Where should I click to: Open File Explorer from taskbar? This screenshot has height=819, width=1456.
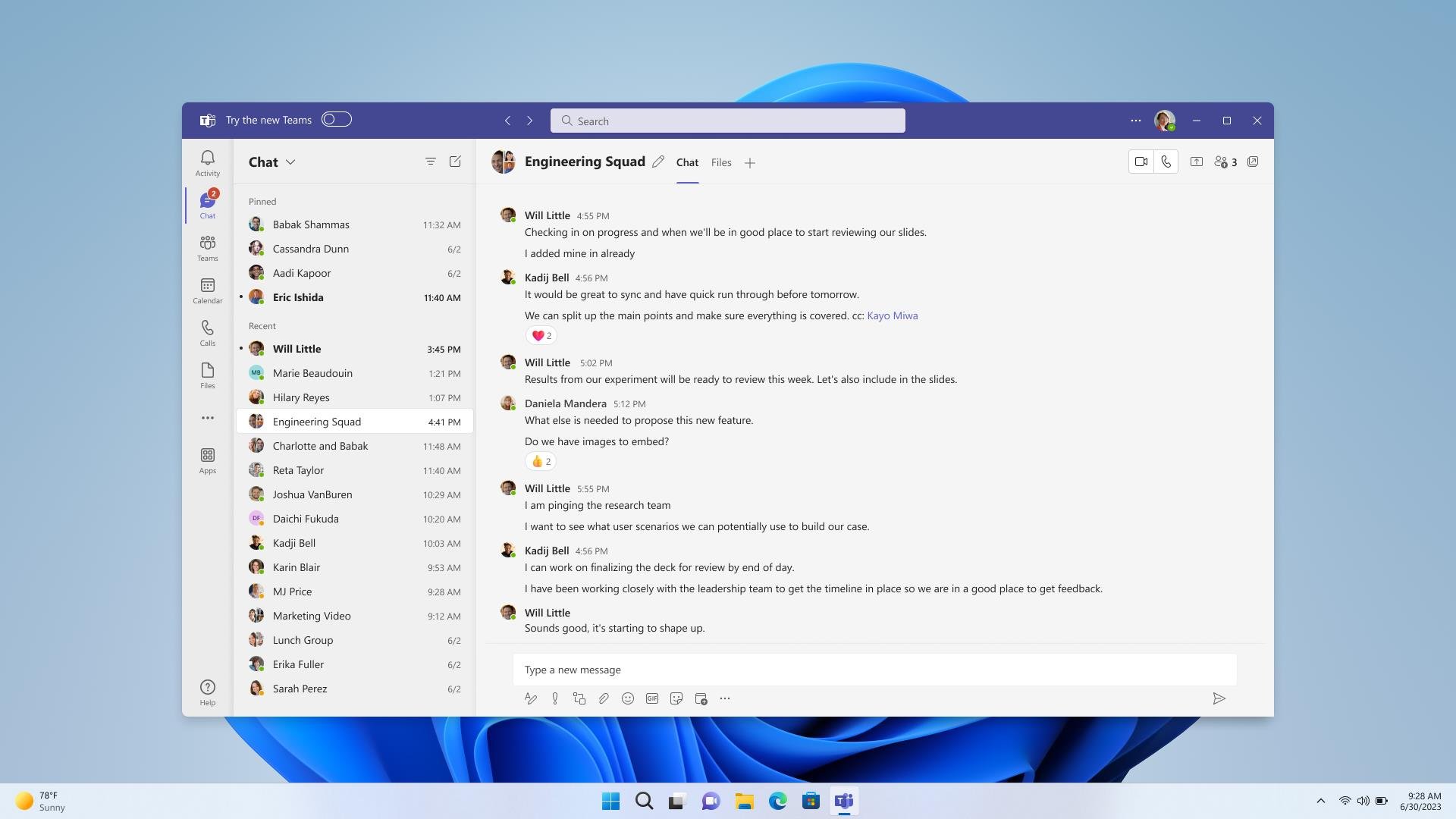tap(744, 801)
